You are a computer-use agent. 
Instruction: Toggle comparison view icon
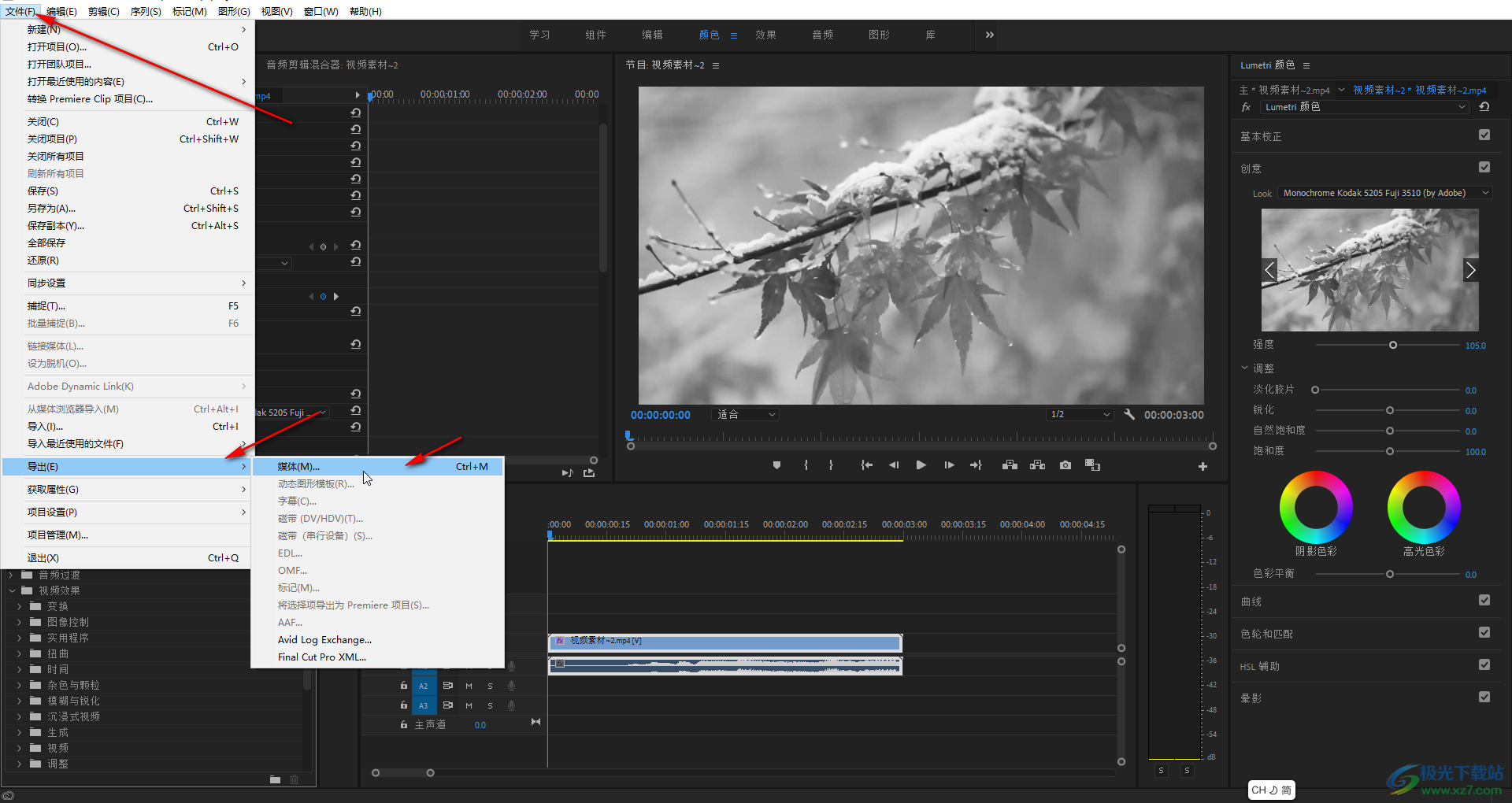coord(1092,465)
